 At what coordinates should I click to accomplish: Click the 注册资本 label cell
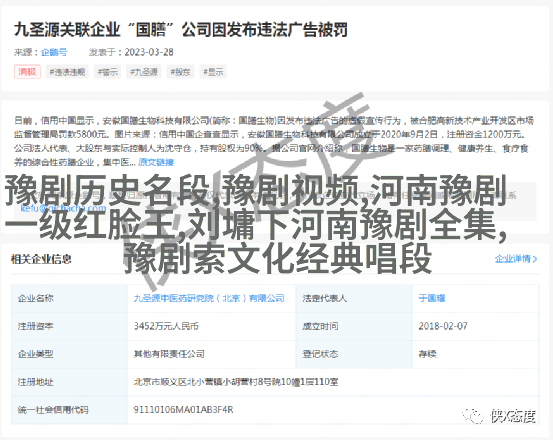pyautogui.click(x=69, y=326)
